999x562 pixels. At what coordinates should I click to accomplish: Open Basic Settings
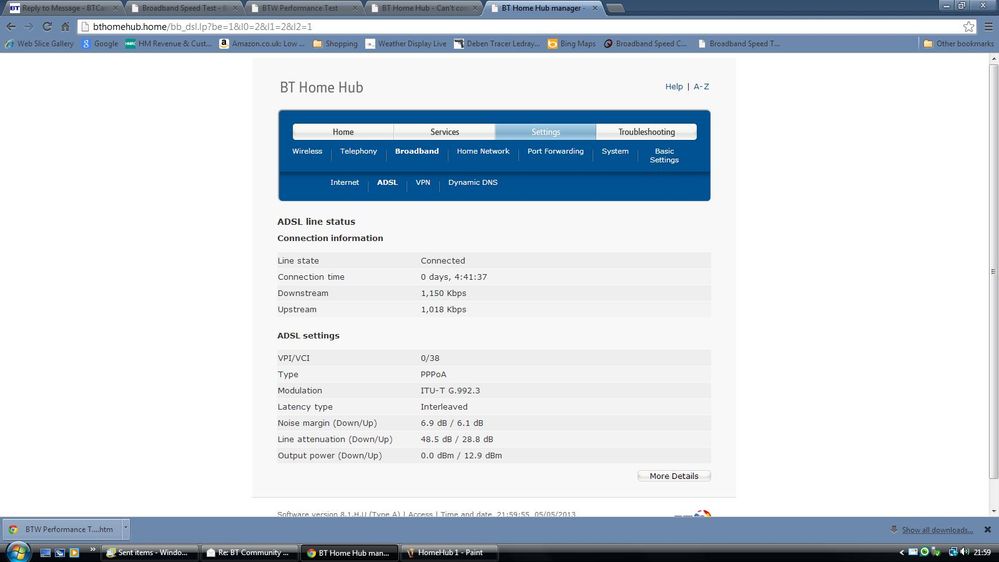click(664, 155)
